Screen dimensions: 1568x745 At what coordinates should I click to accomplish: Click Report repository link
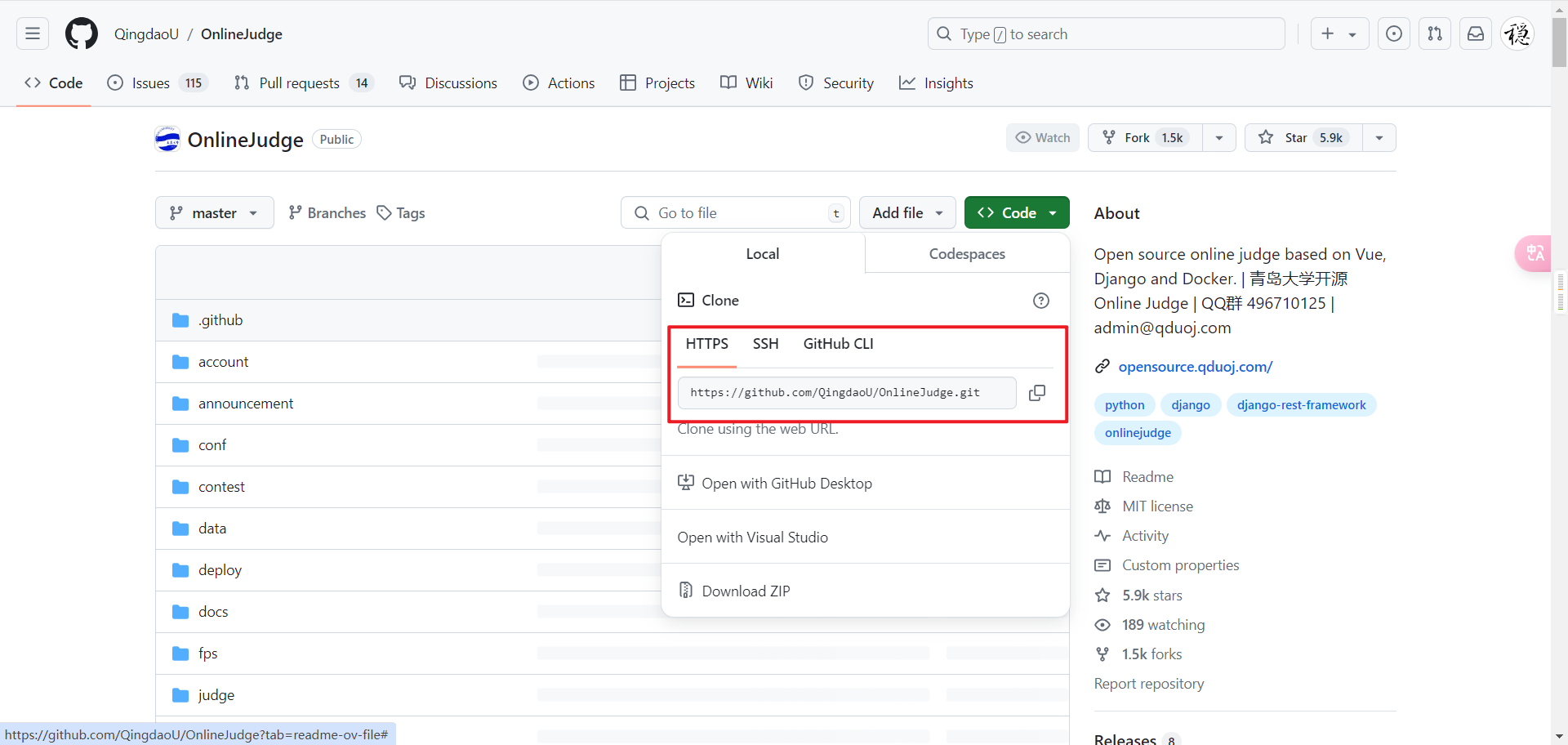click(1149, 684)
